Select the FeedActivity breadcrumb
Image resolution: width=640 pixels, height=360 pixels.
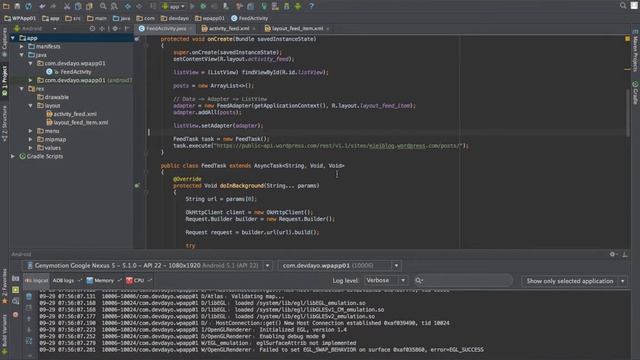[x=249, y=18]
